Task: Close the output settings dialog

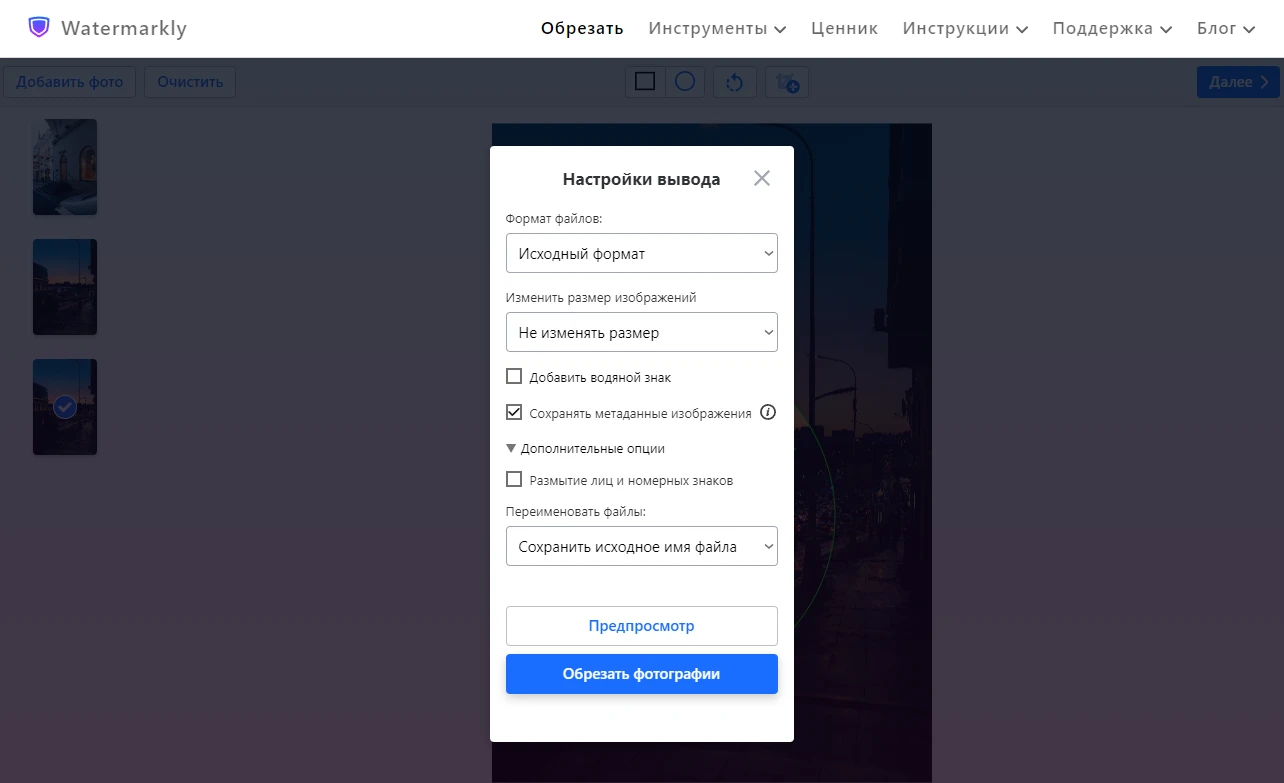Action: coord(762,178)
